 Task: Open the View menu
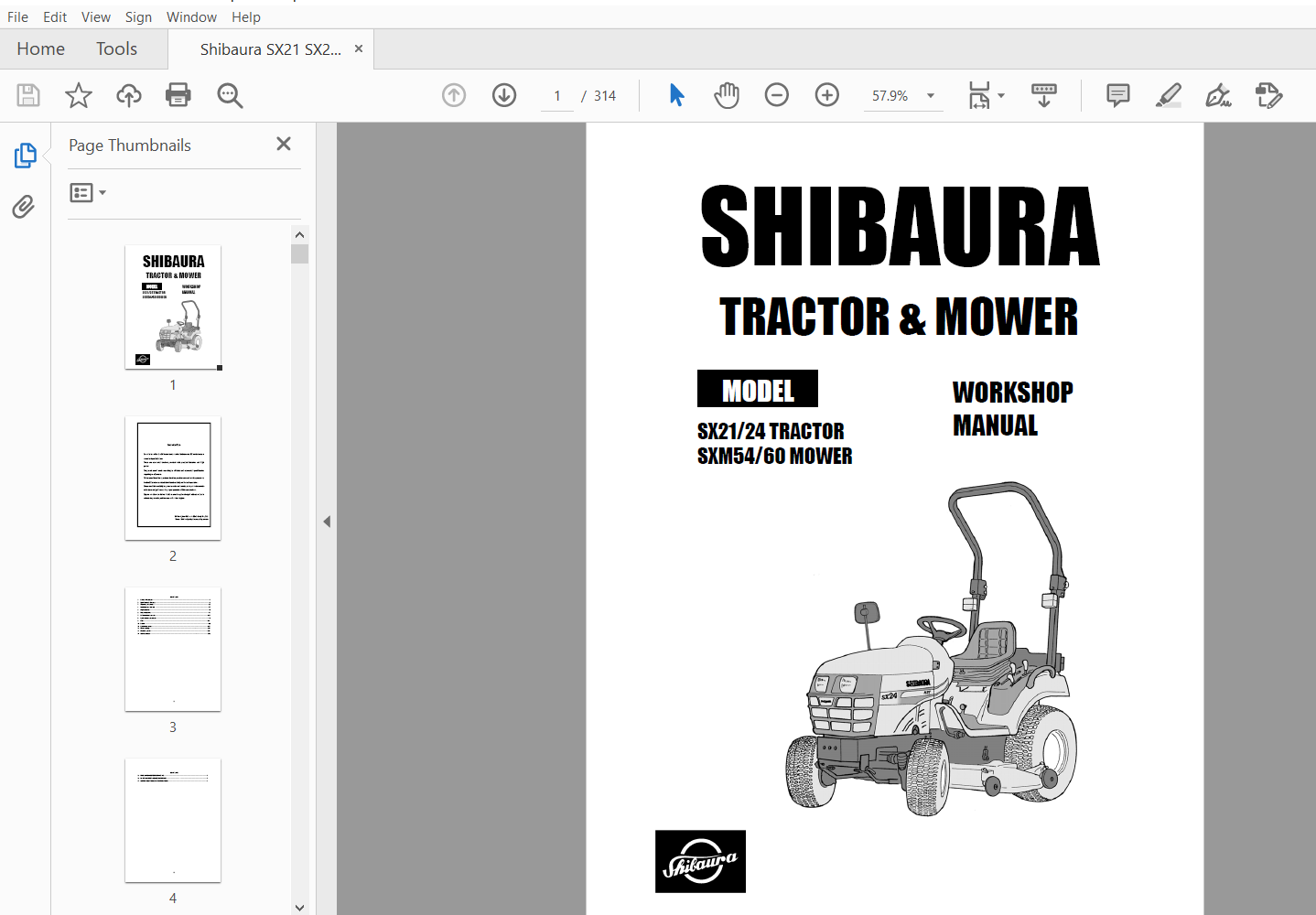point(95,16)
